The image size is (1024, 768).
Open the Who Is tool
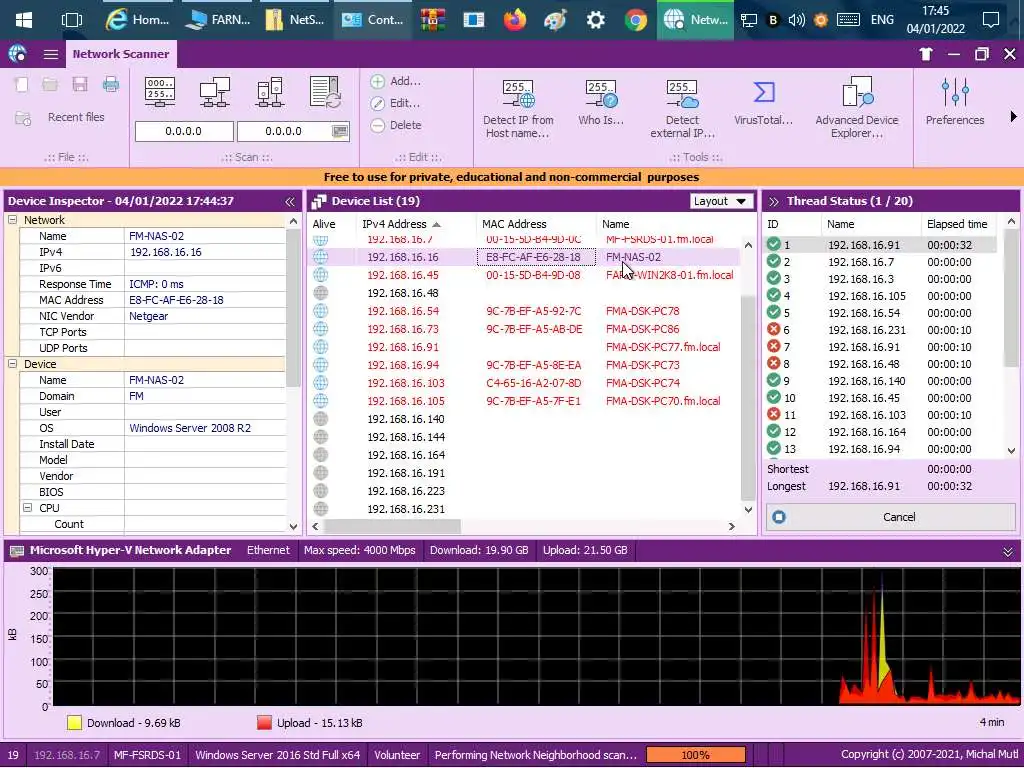(x=601, y=103)
